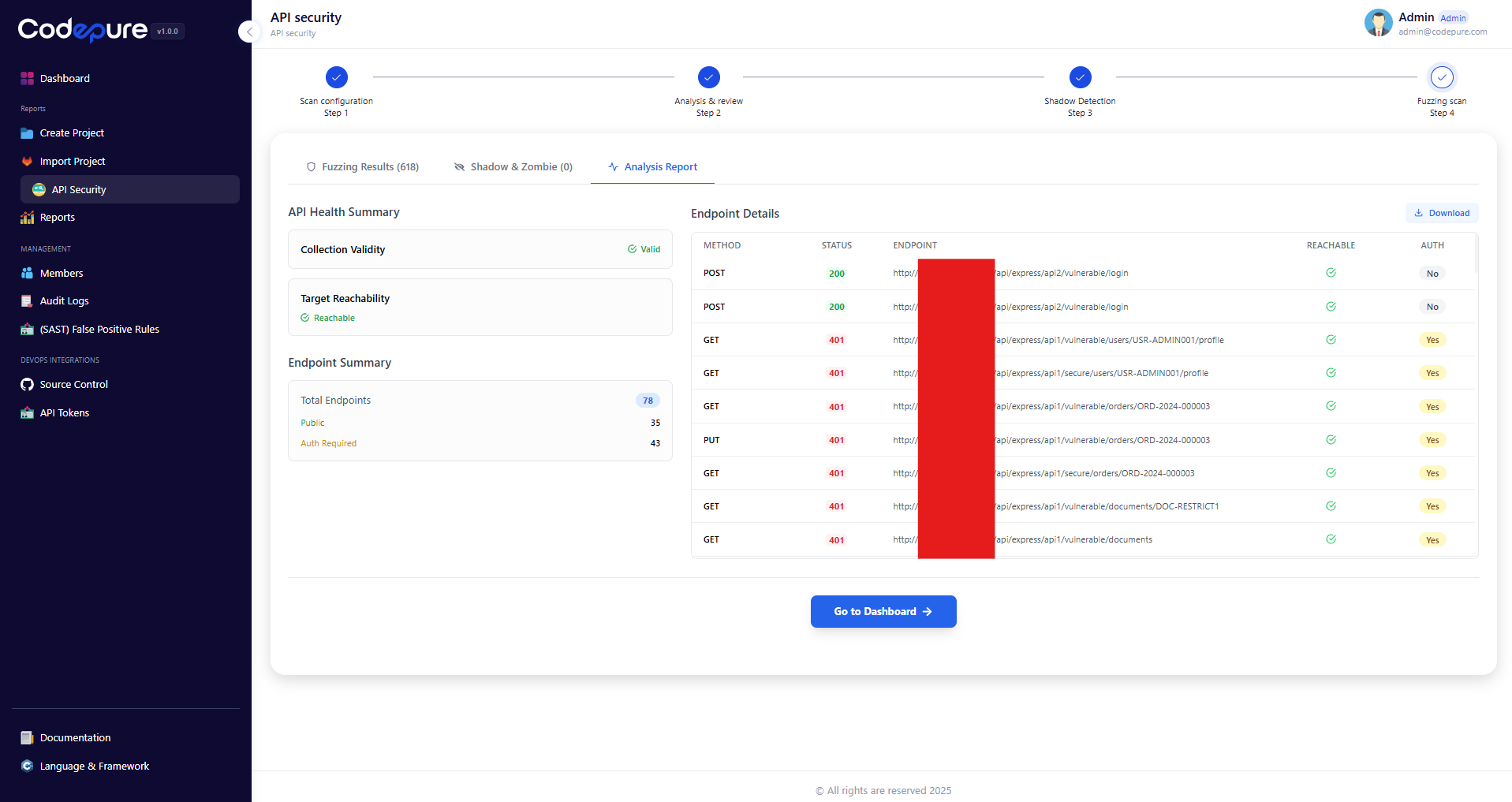
Task: Click the Members people icon
Action: coord(27,273)
